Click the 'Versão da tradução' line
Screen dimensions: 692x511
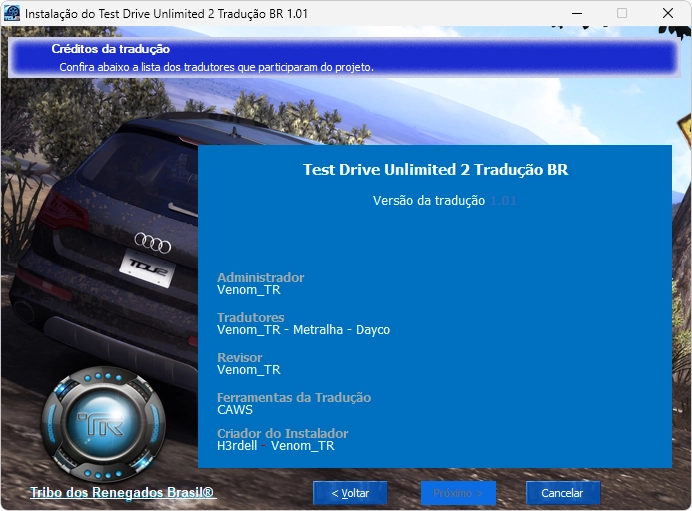[444, 201]
